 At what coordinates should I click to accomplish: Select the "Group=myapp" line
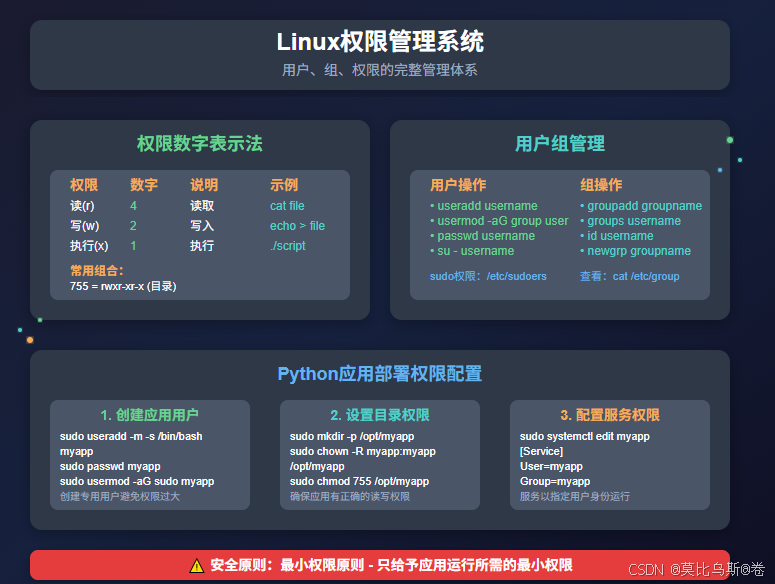555,481
